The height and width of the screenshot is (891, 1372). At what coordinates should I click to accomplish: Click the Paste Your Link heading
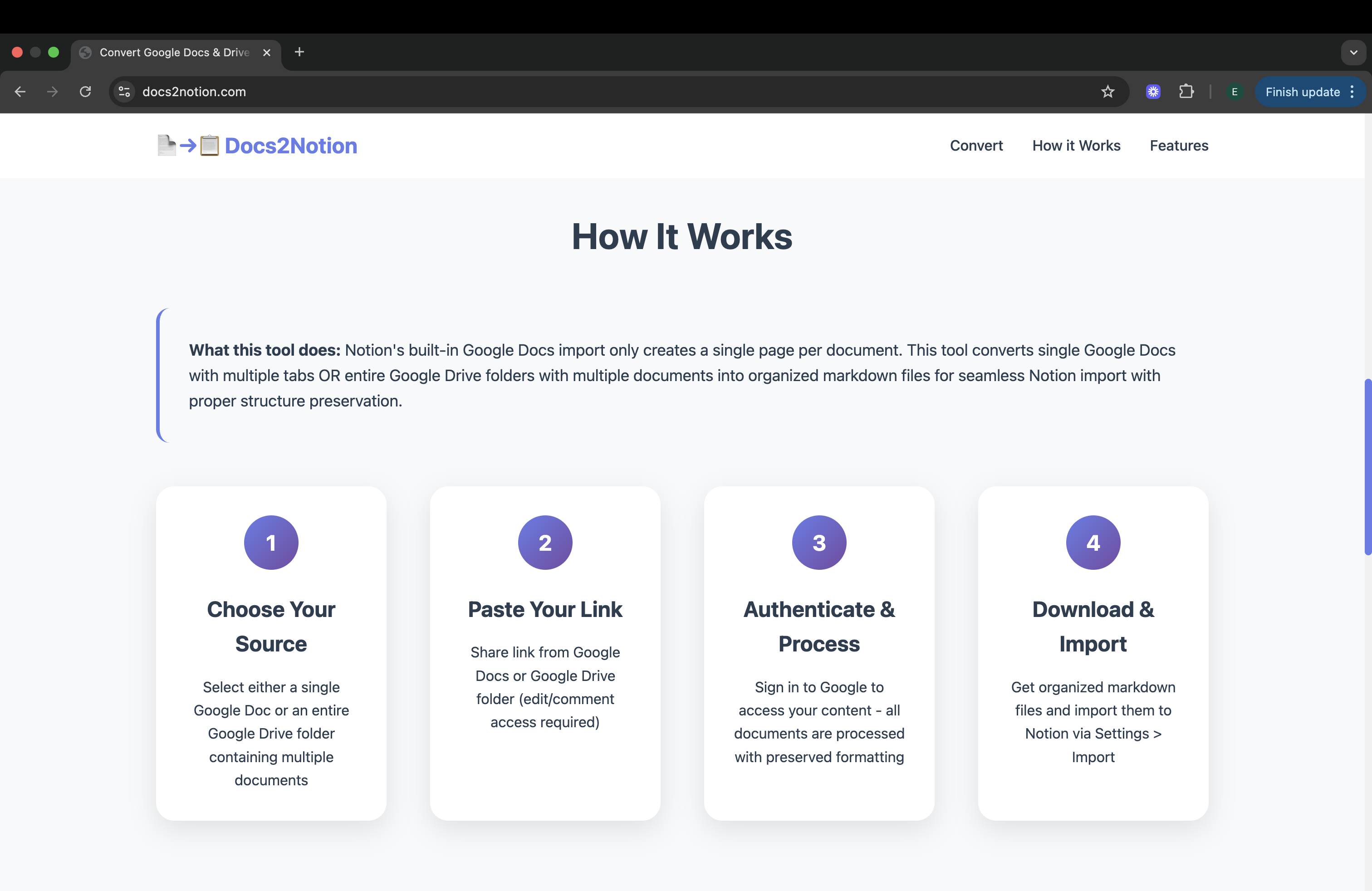(x=545, y=610)
